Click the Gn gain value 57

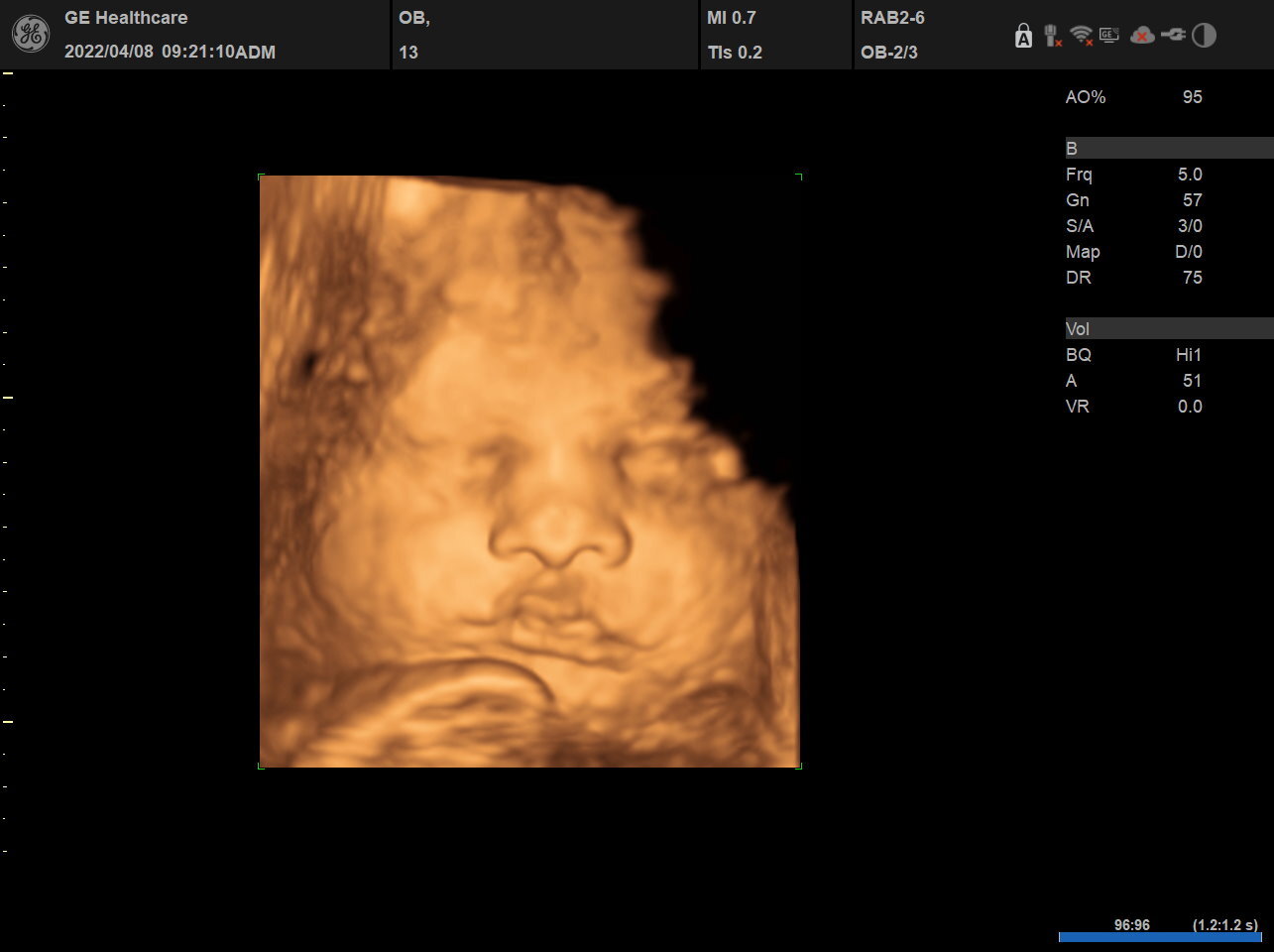click(1192, 200)
